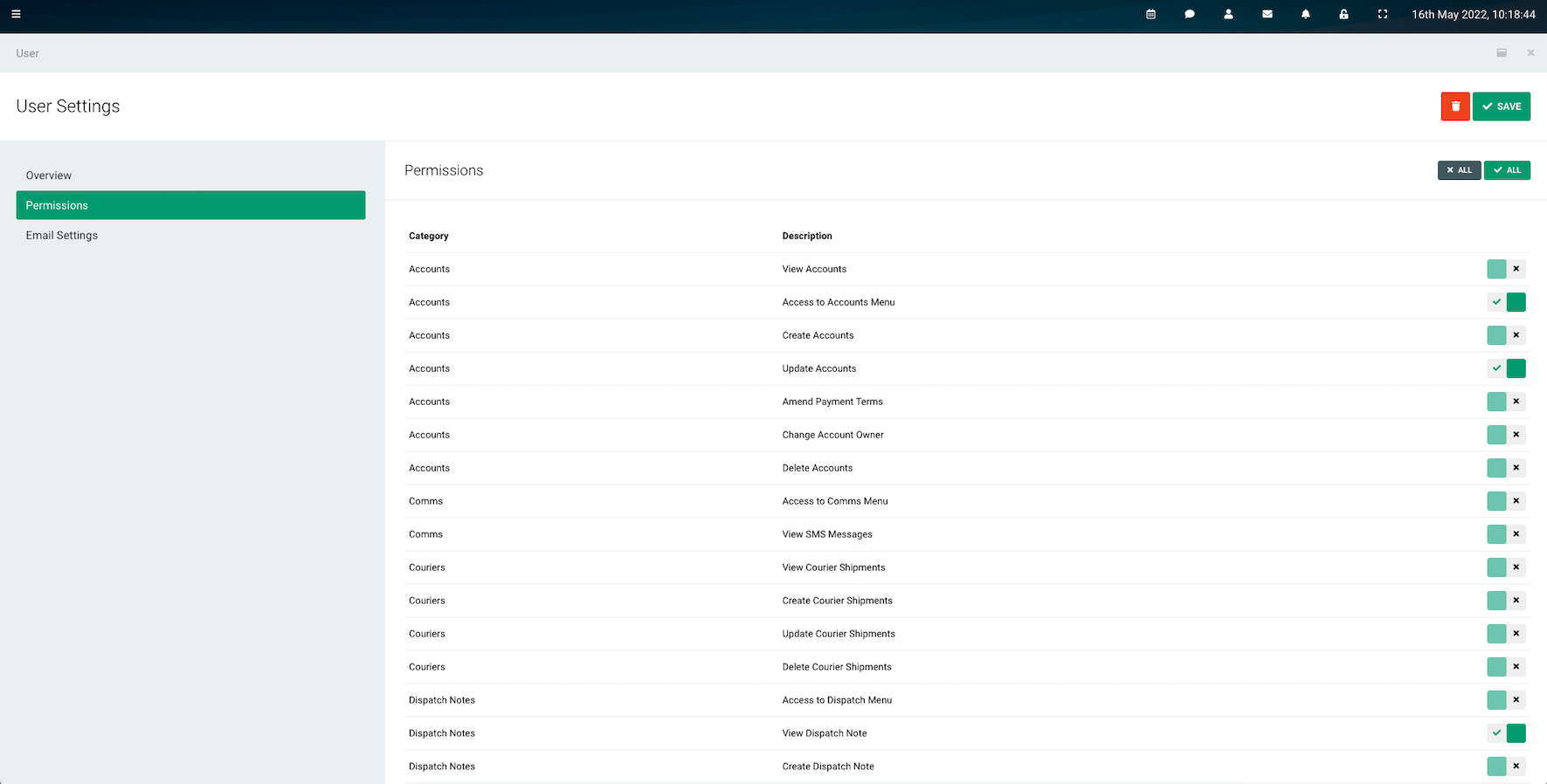
Task: Click 'Access to Dispatch Menu' text
Action: pyautogui.click(x=837, y=700)
